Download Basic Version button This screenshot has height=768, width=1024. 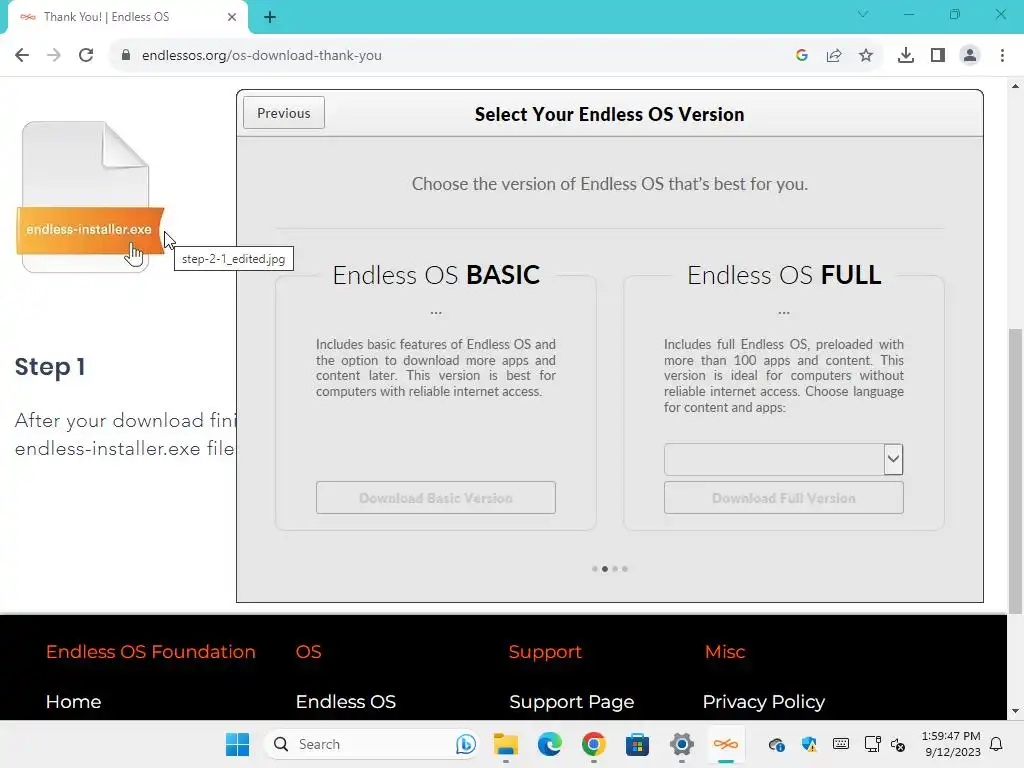(x=436, y=498)
